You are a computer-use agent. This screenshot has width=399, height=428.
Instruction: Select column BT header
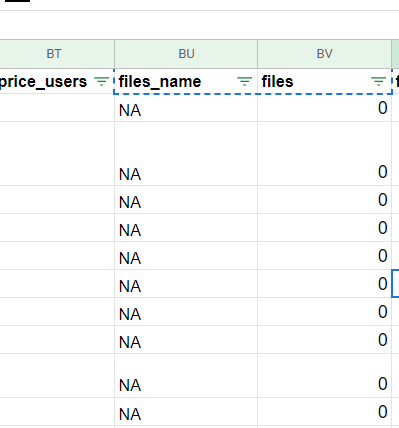(57, 54)
